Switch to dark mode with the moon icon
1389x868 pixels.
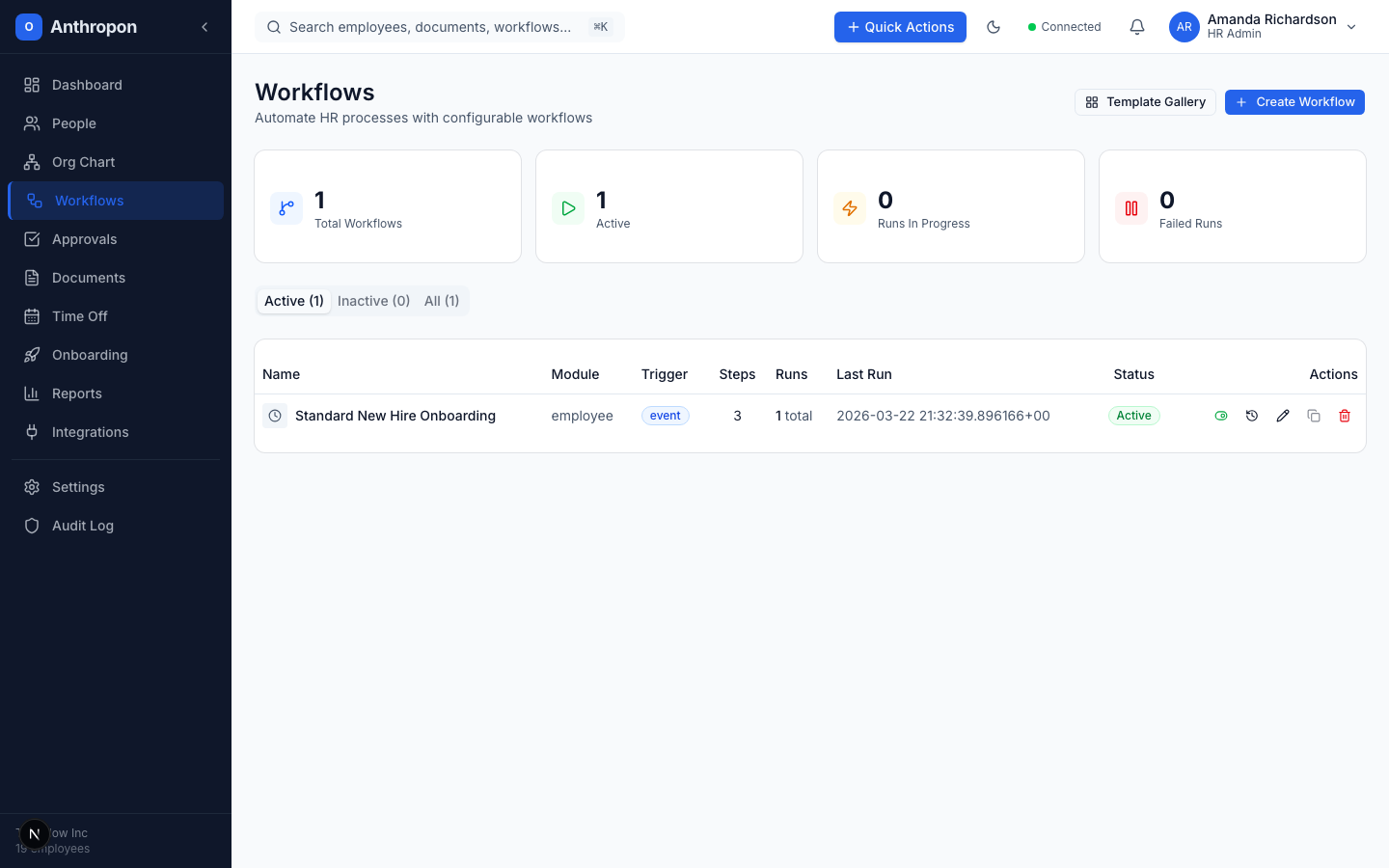pyautogui.click(x=994, y=27)
